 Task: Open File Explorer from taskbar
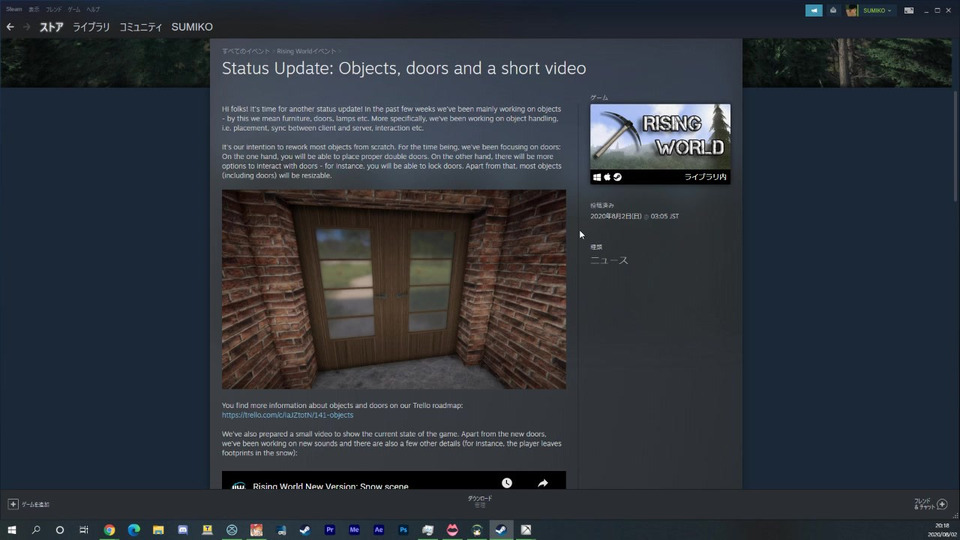coord(158,530)
